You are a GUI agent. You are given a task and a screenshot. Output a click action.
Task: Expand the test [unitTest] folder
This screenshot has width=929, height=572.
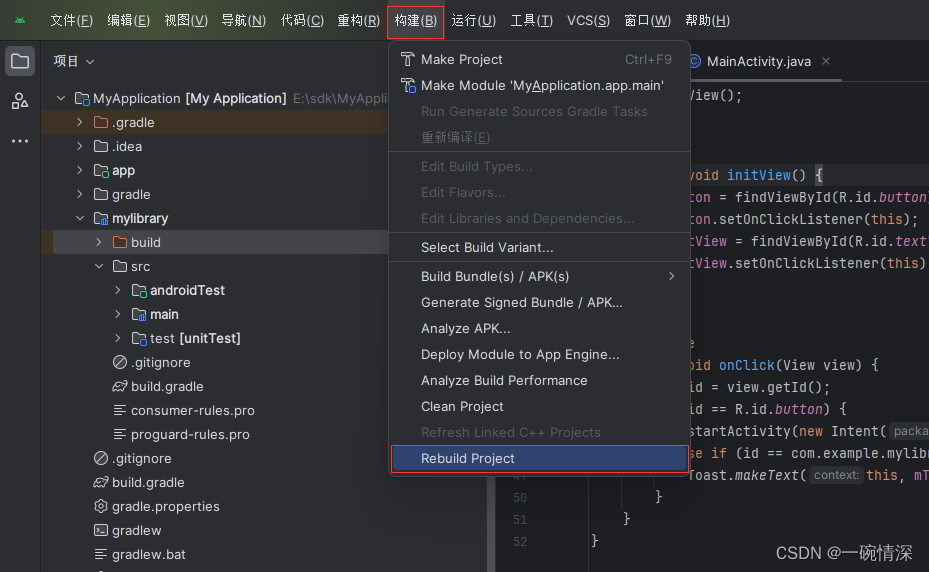[x=118, y=338]
